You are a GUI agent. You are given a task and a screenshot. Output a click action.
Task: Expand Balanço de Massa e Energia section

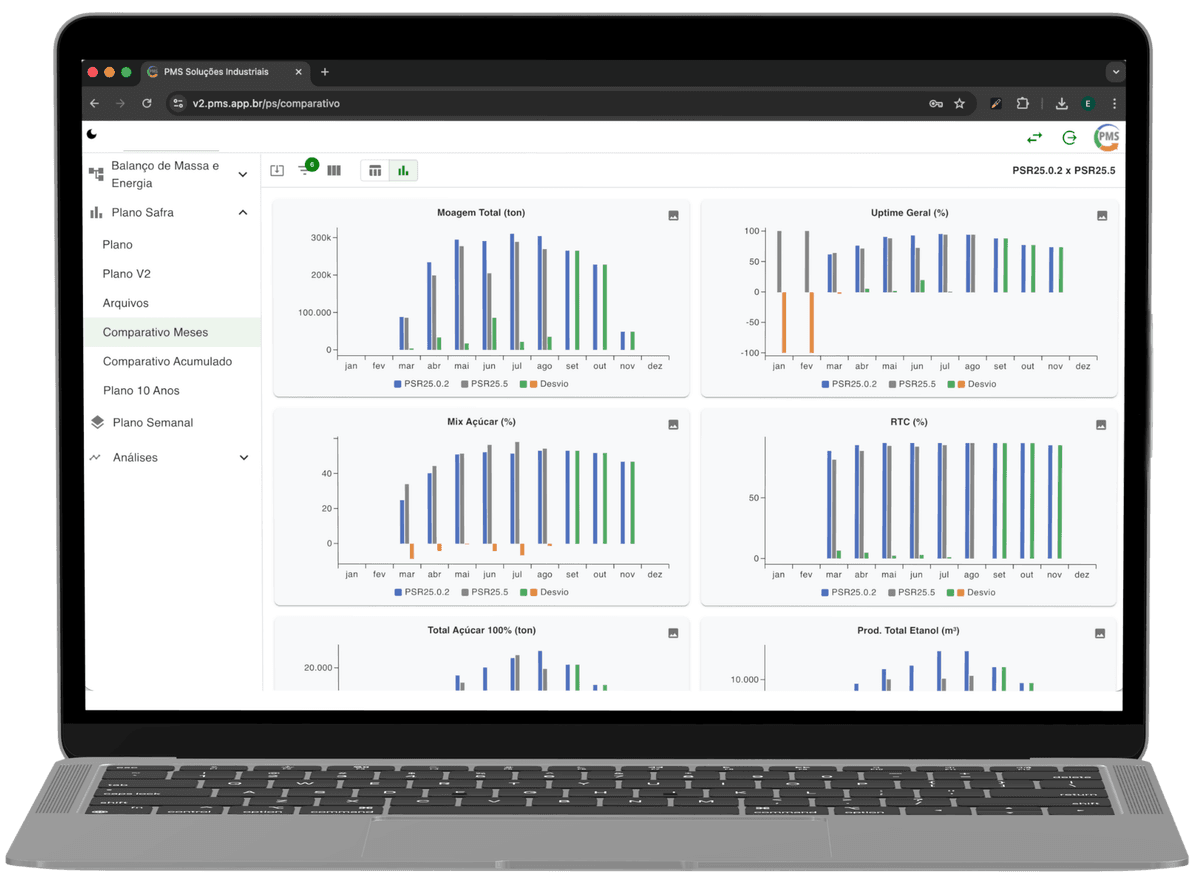pos(242,175)
